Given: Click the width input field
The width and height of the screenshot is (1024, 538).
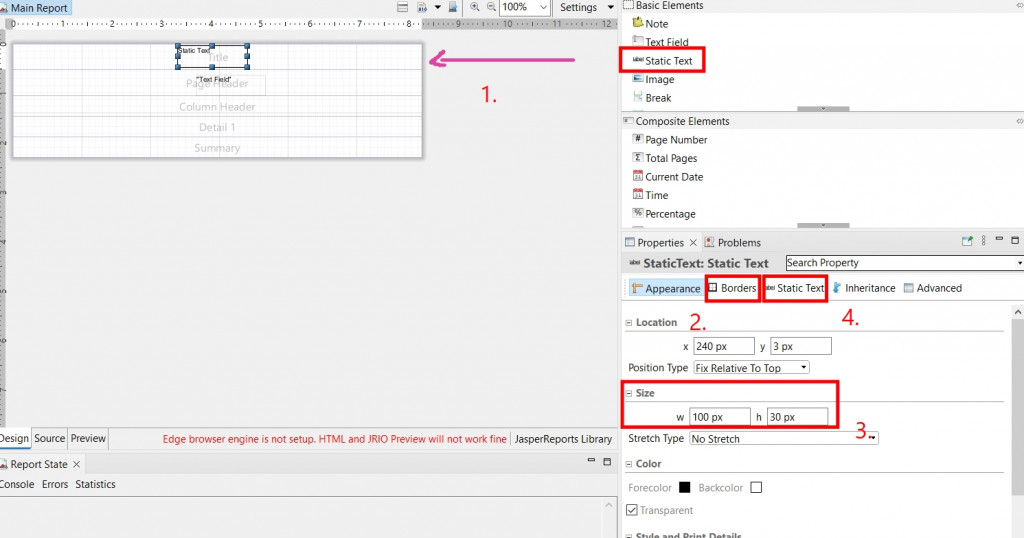Looking at the screenshot, I should click(x=720, y=417).
